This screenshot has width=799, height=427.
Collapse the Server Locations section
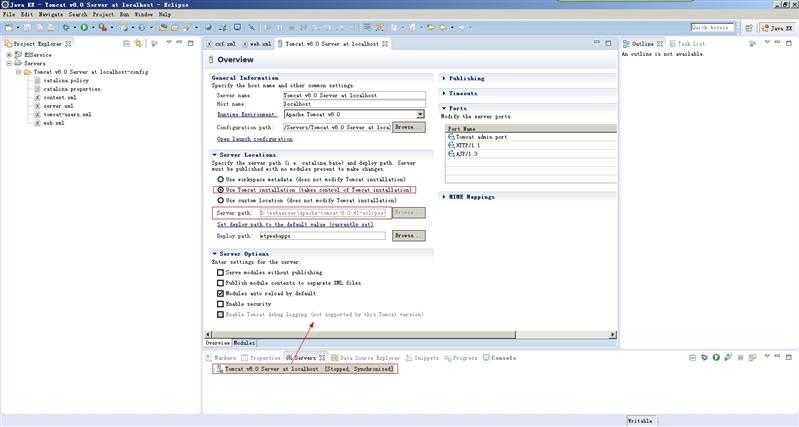215,154
